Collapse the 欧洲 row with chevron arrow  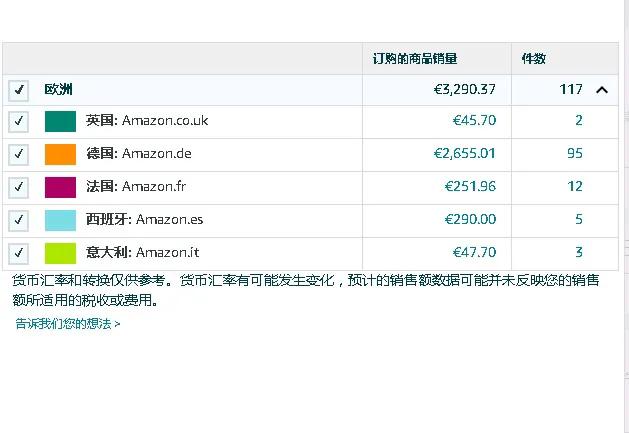pyautogui.click(x=602, y=90)
